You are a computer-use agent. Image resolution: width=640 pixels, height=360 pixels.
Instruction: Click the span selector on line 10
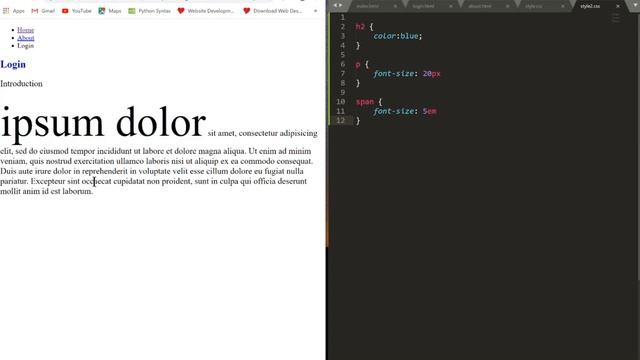coord(364,102)
